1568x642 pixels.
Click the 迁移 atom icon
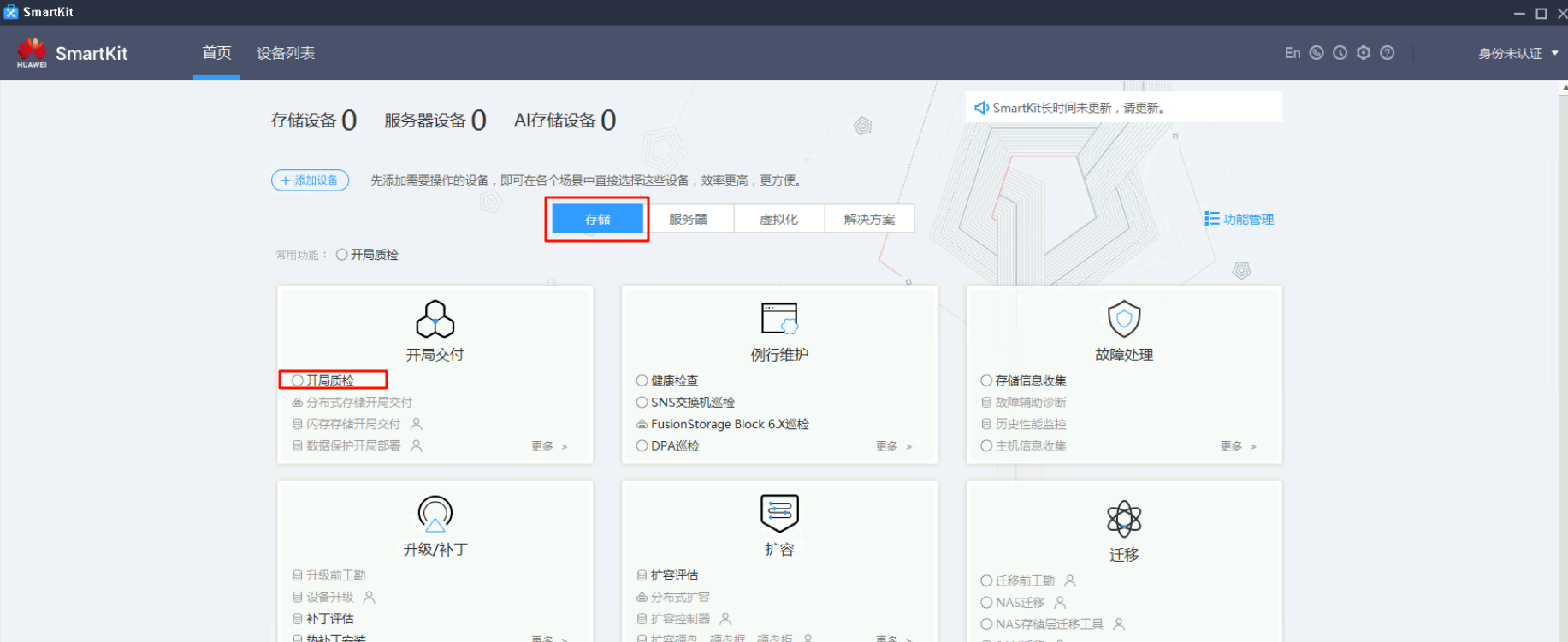[x=1124, y=518]
